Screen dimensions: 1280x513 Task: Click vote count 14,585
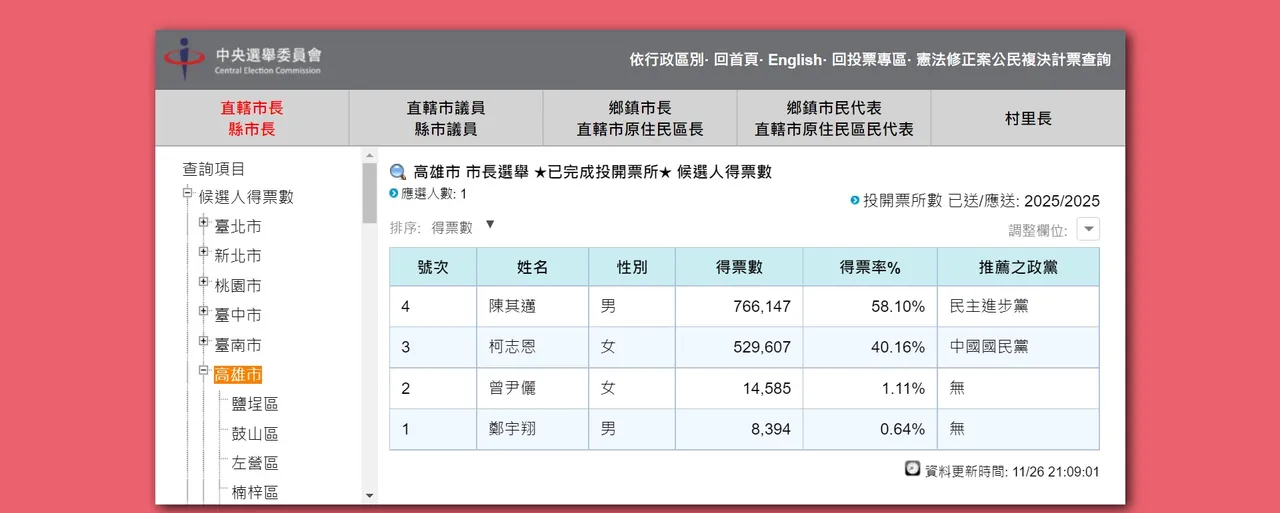[768, 388]
